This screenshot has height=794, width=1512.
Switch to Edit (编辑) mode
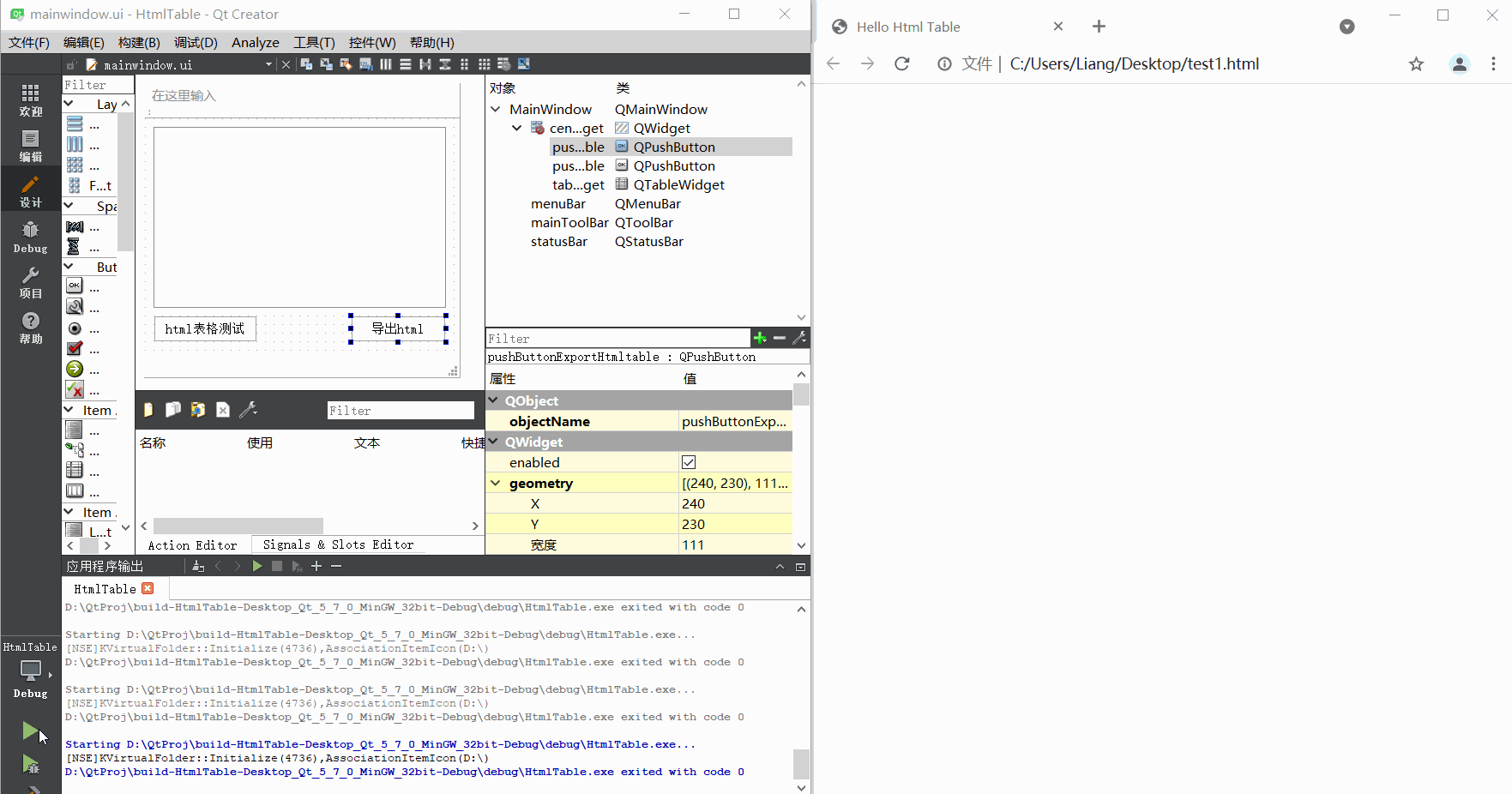coord(30,146)
